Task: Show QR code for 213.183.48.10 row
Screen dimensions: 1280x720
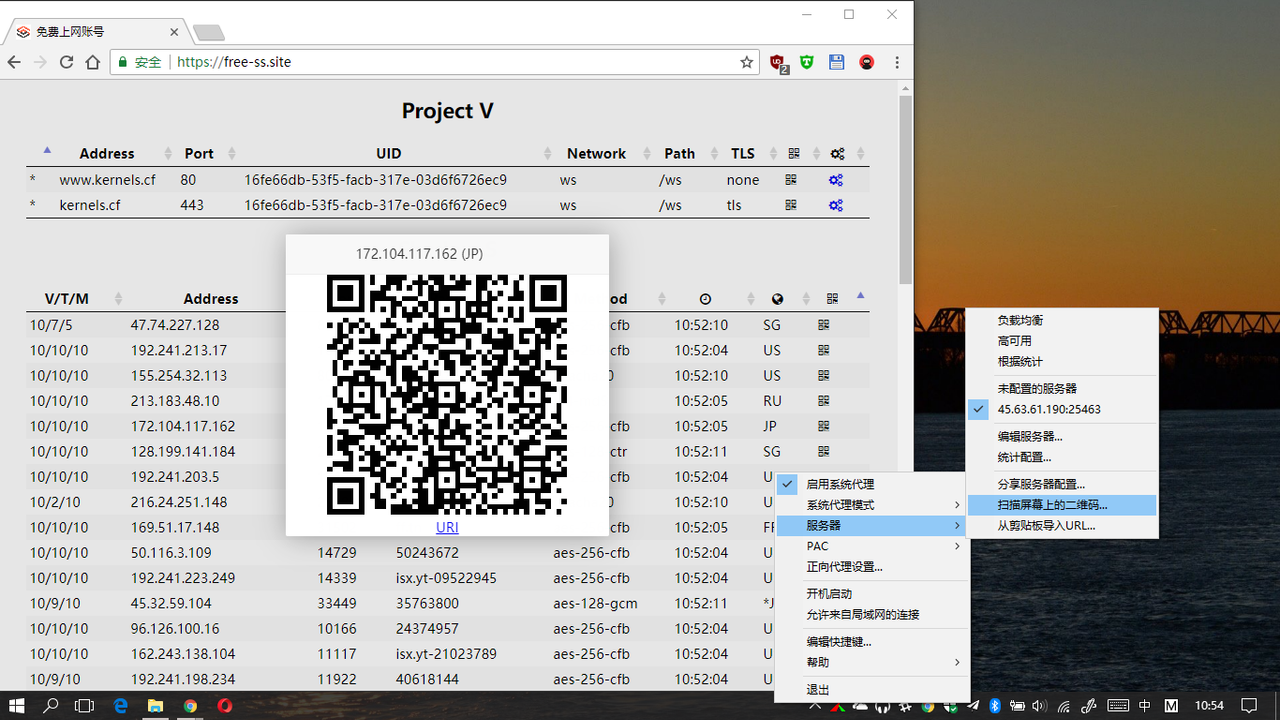Action: 824,401
